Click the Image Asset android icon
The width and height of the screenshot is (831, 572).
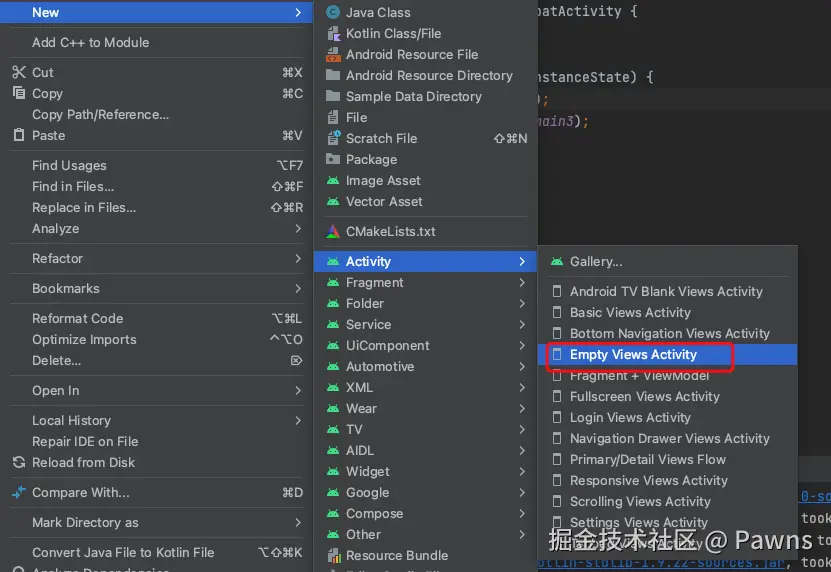tap(333, 181)
